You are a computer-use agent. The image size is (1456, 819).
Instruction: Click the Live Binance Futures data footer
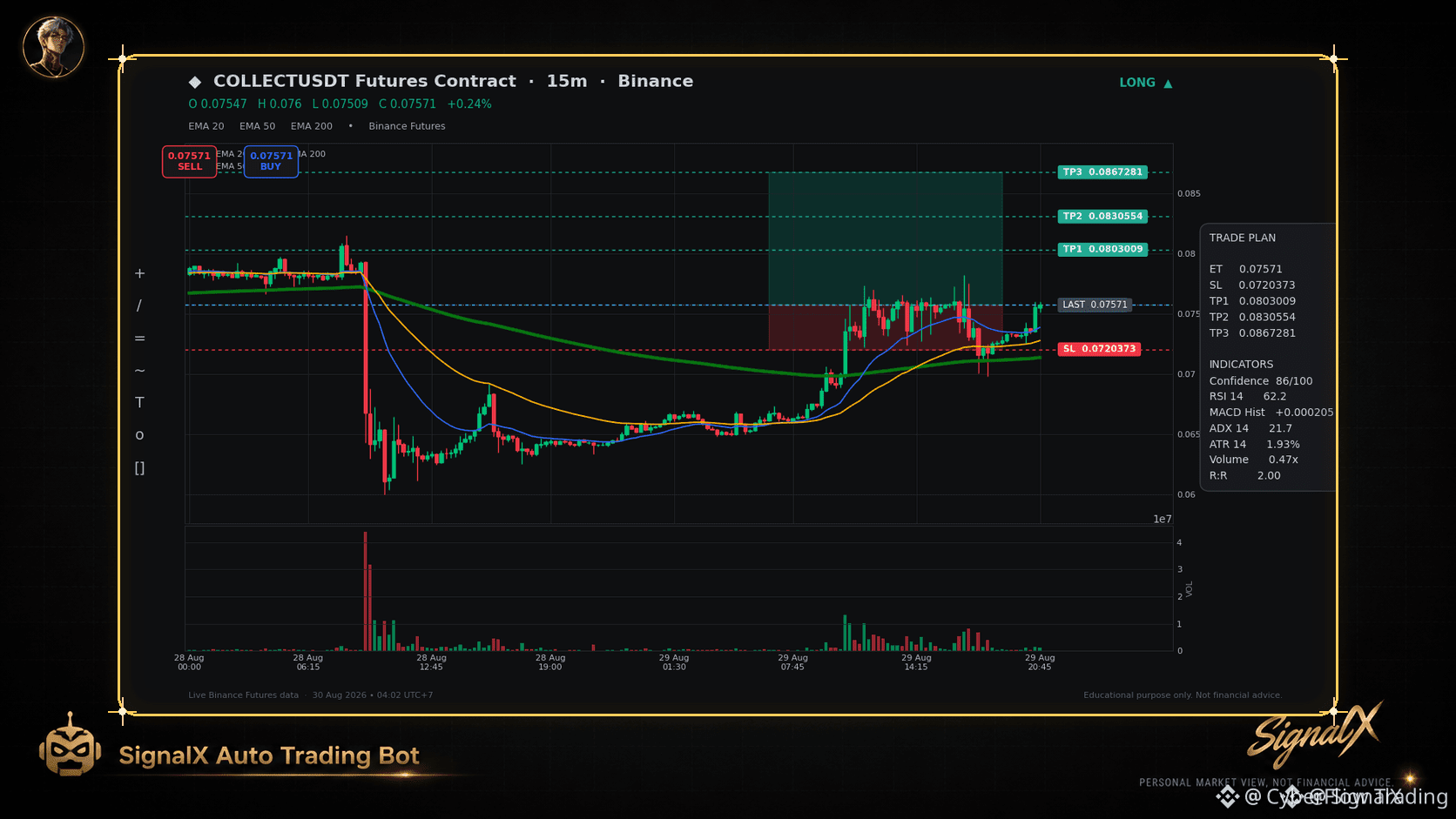tap(243, 695)
